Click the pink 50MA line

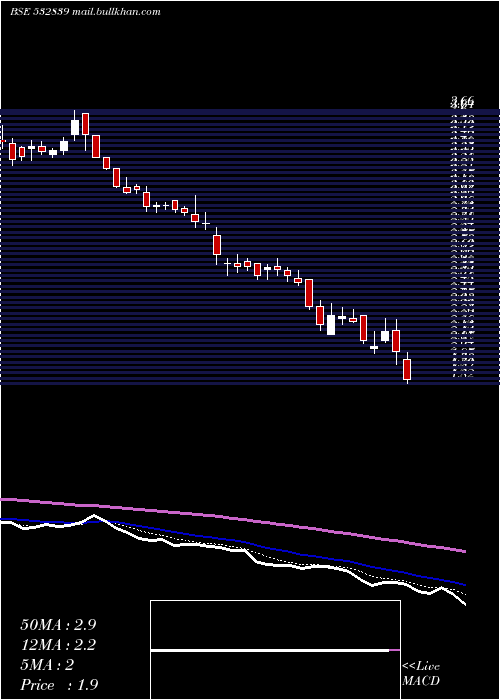[x=232, y=519]
